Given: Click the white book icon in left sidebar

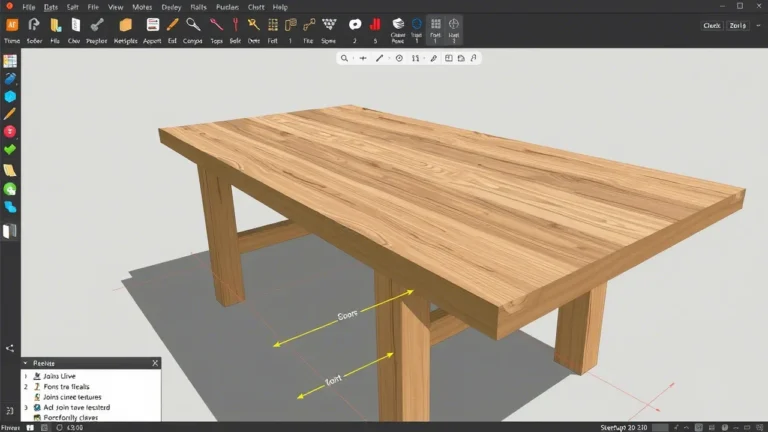Looking at the screenshot, I should point(10,231).
